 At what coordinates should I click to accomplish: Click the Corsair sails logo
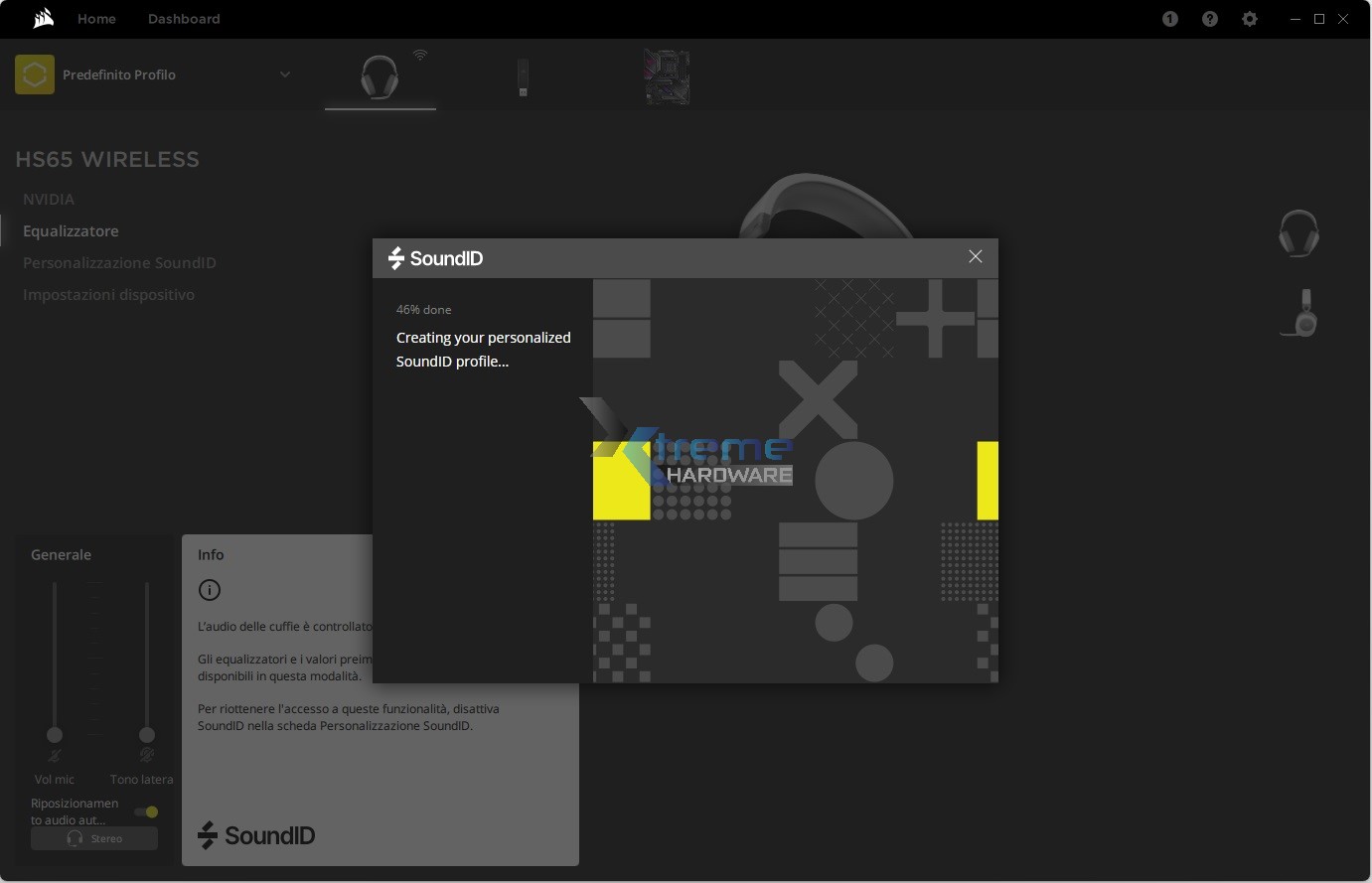point(43,19)
